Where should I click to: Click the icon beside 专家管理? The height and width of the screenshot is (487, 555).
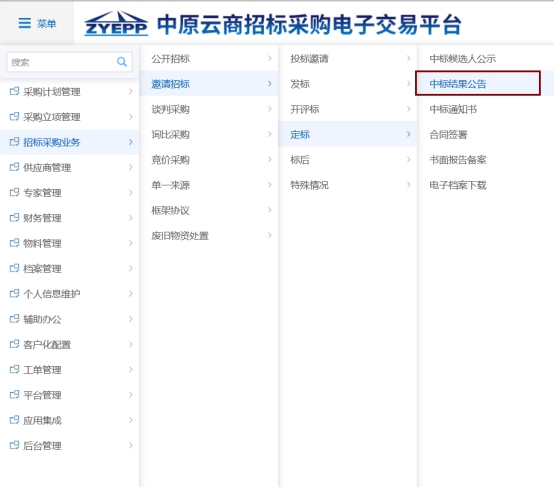14,192
